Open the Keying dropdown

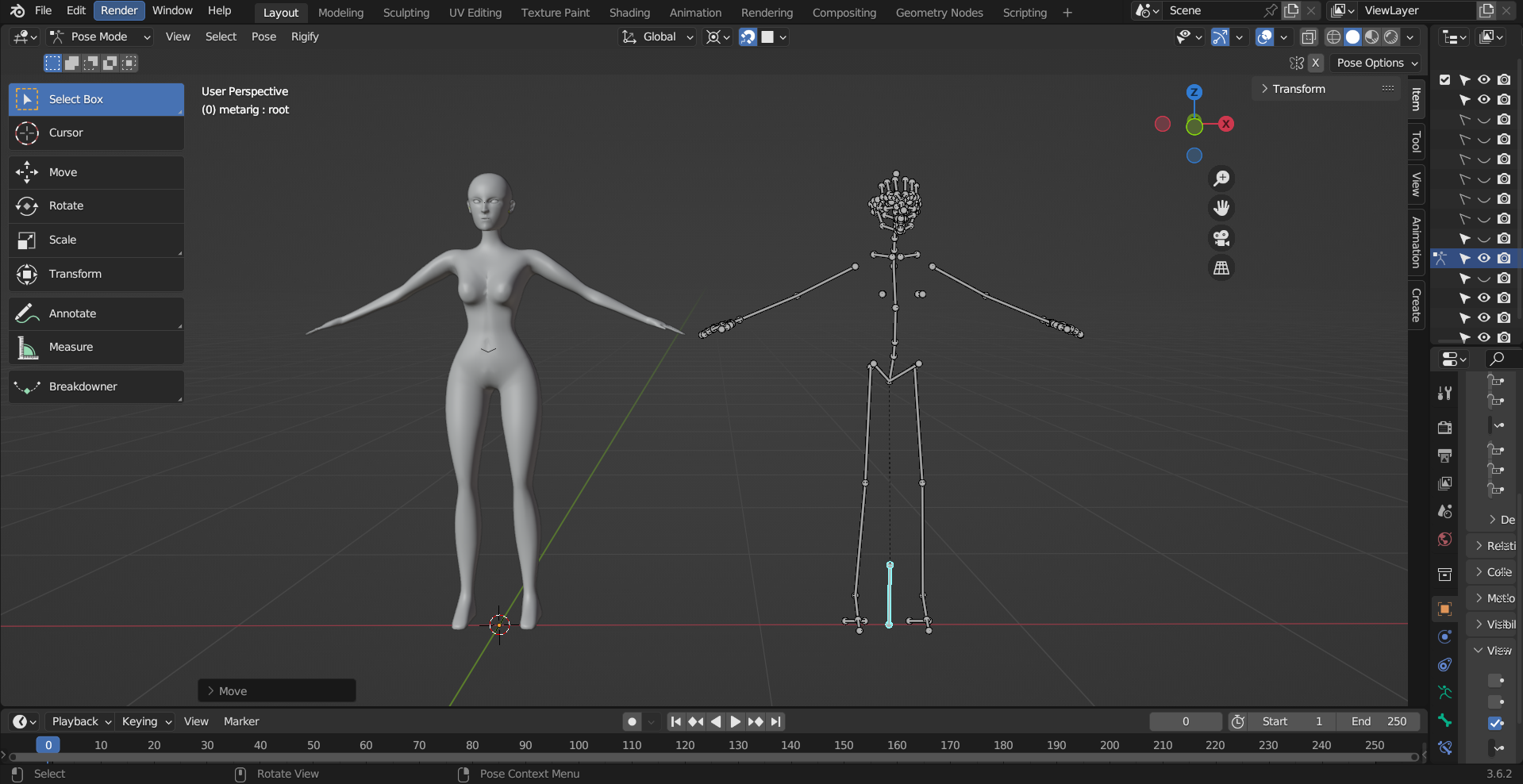pyautogui.click(x=146, y=721)
